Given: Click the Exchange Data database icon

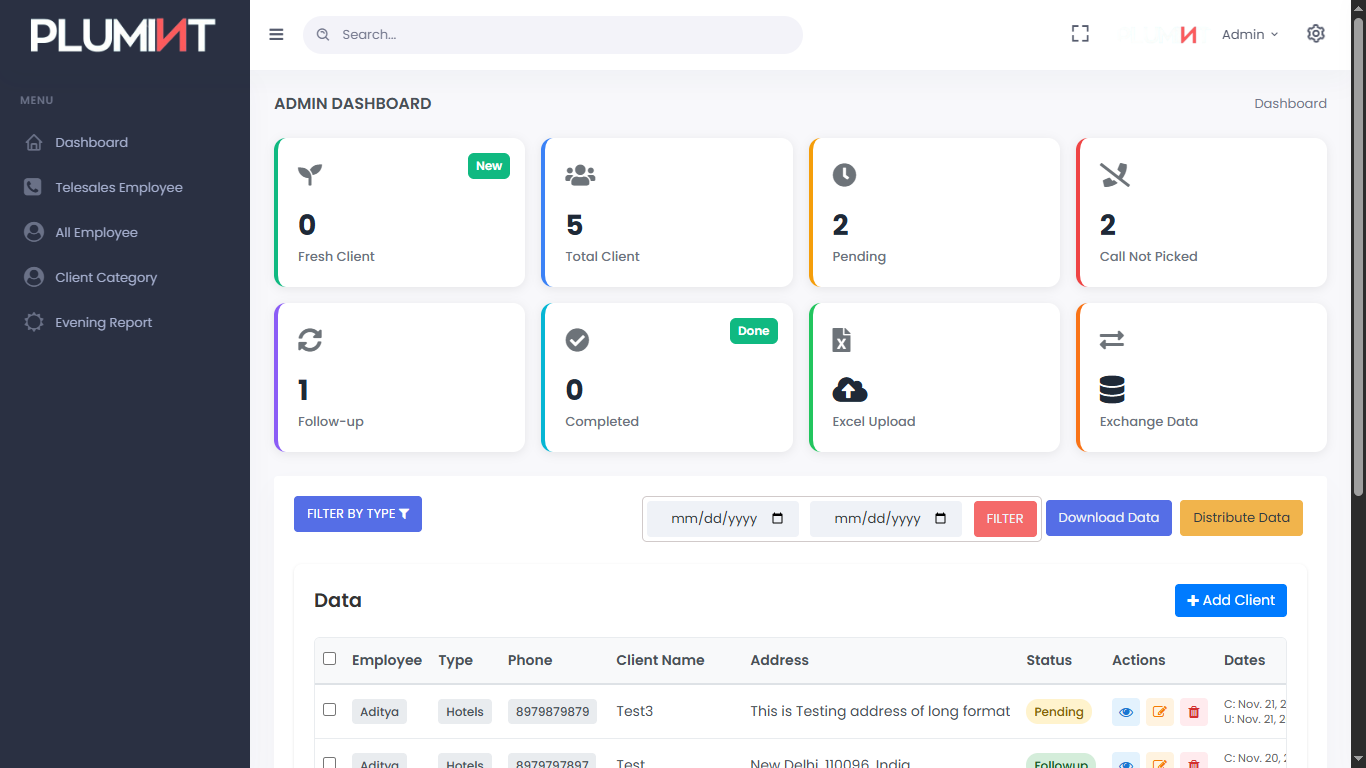Looking at the screenshot, I should (1111, 390).
